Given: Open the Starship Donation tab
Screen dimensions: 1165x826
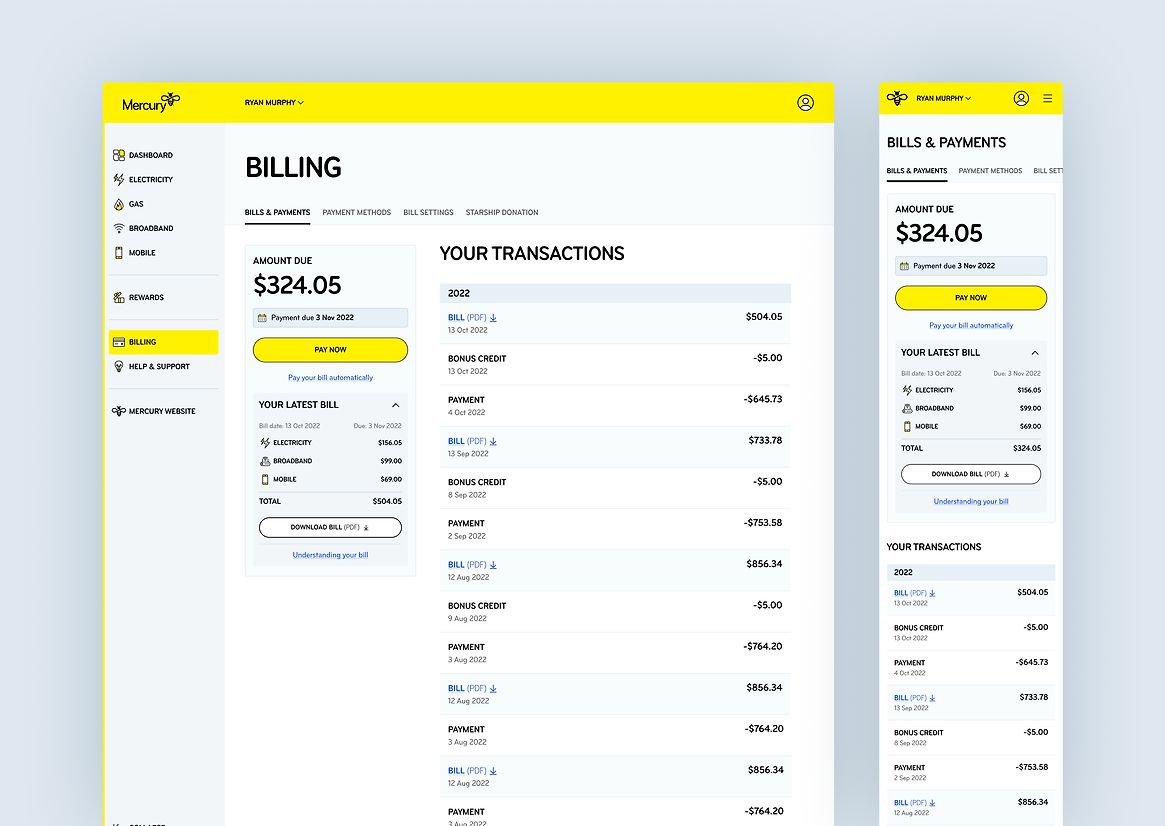Looking at the screenshot, I should [501, 212].
